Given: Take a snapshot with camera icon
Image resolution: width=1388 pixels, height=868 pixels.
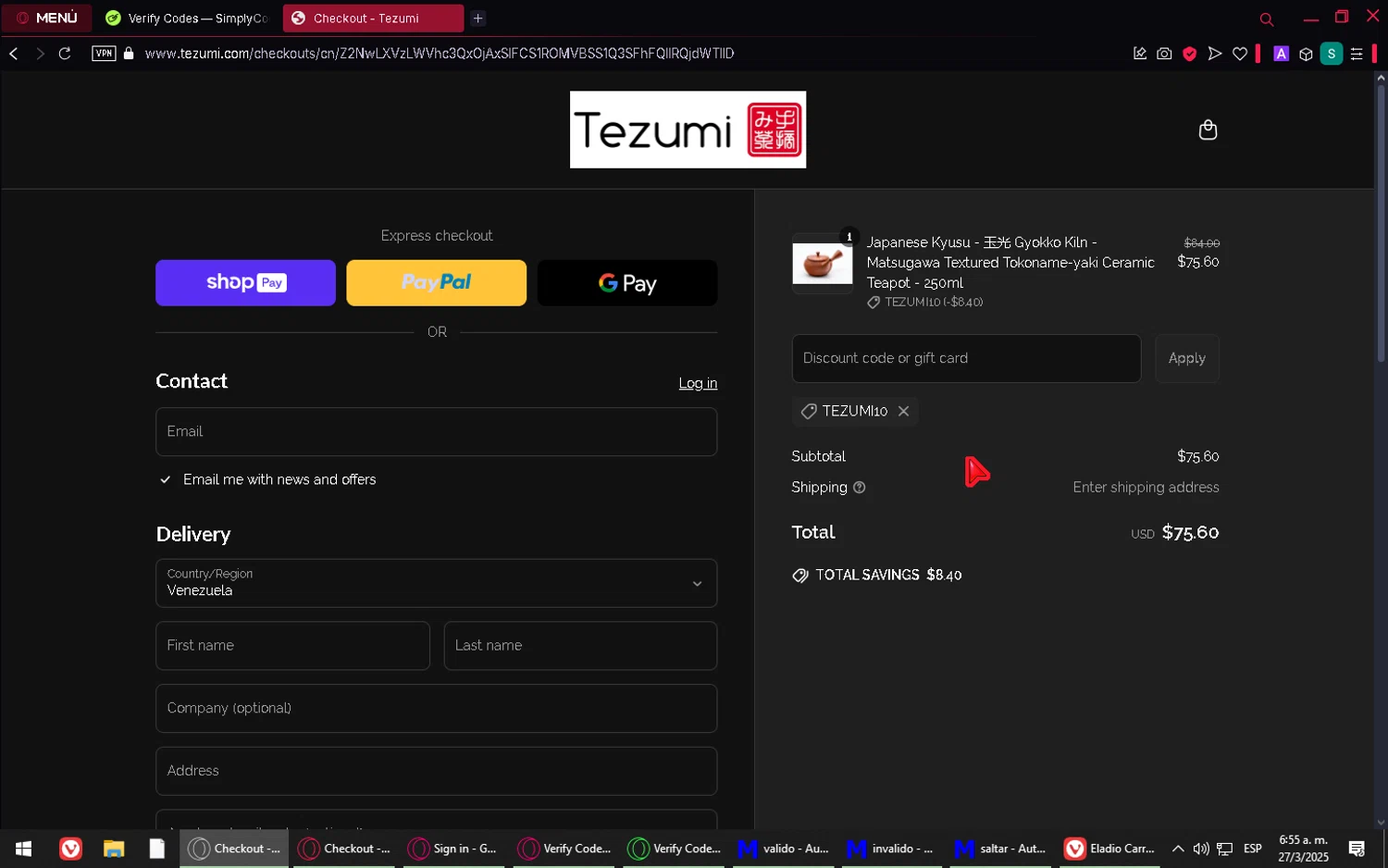Looking at the screenshot, I should coord(1164,54).
